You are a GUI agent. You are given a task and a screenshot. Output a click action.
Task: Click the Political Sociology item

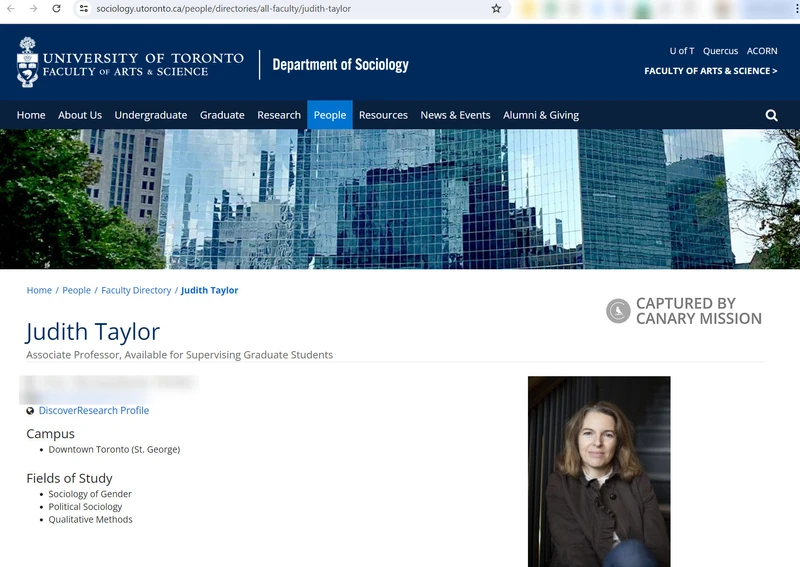coord(85,507)
